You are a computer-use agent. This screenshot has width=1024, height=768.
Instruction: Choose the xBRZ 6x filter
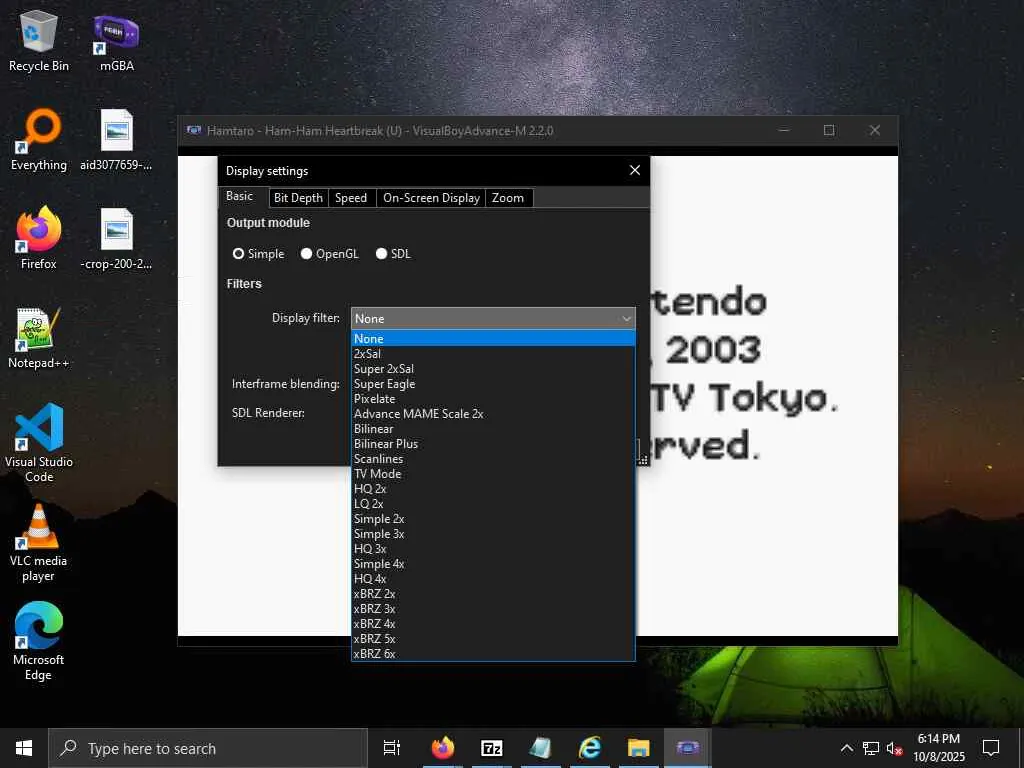pyautogui.click(x=493, y=654)
